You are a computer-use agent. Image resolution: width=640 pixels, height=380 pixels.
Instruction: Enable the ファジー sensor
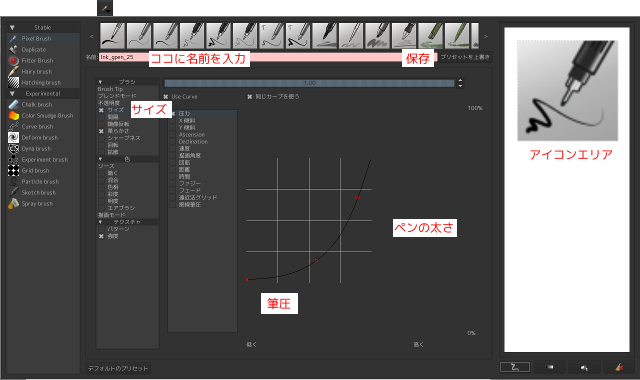[x=173, y=184]
